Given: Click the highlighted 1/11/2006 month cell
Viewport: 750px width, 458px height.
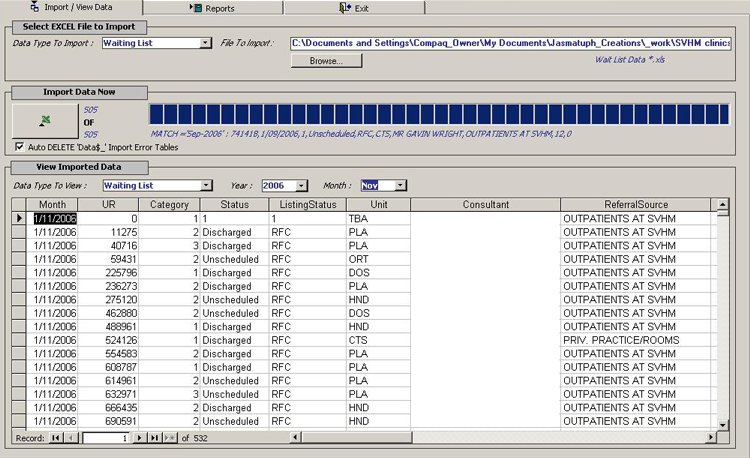Looking at the screenshot, I should tap(55, 218).
